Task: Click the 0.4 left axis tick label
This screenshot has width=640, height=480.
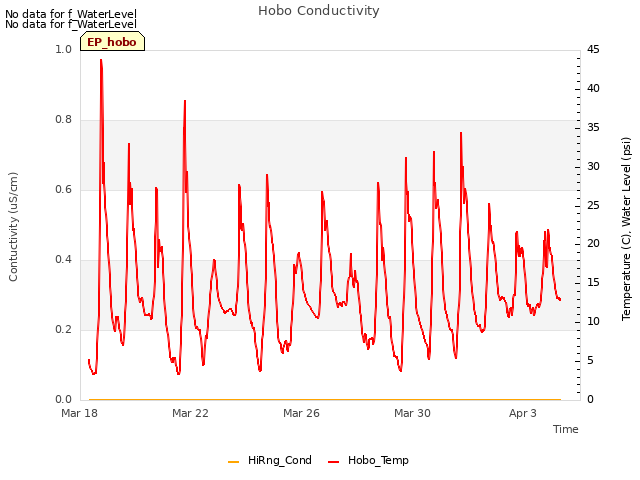Action: pos(64,260)
